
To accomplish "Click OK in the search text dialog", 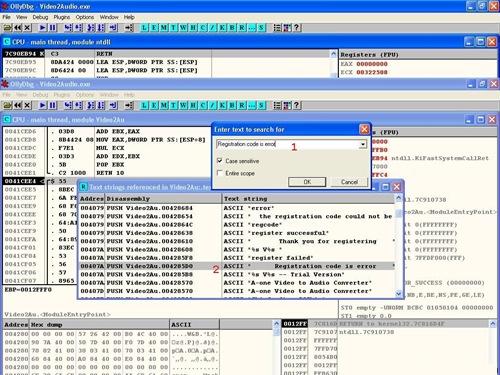I will click(307, 182).
